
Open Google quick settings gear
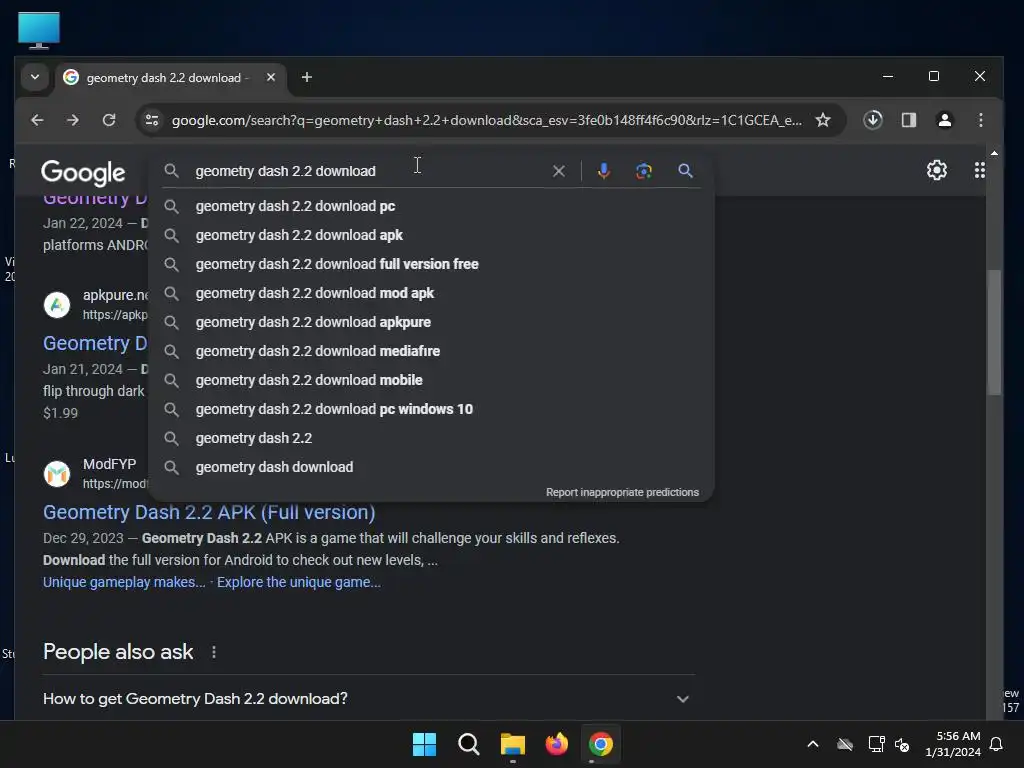[x=936, y=170]
